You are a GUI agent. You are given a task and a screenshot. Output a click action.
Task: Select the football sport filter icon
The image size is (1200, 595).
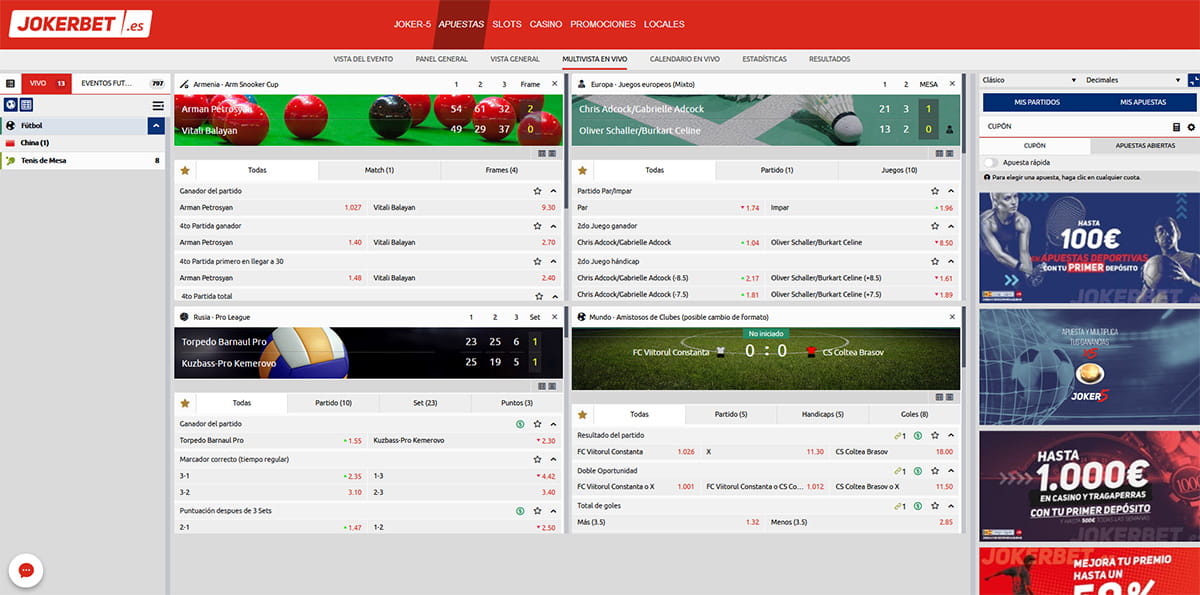click(10, 104)
